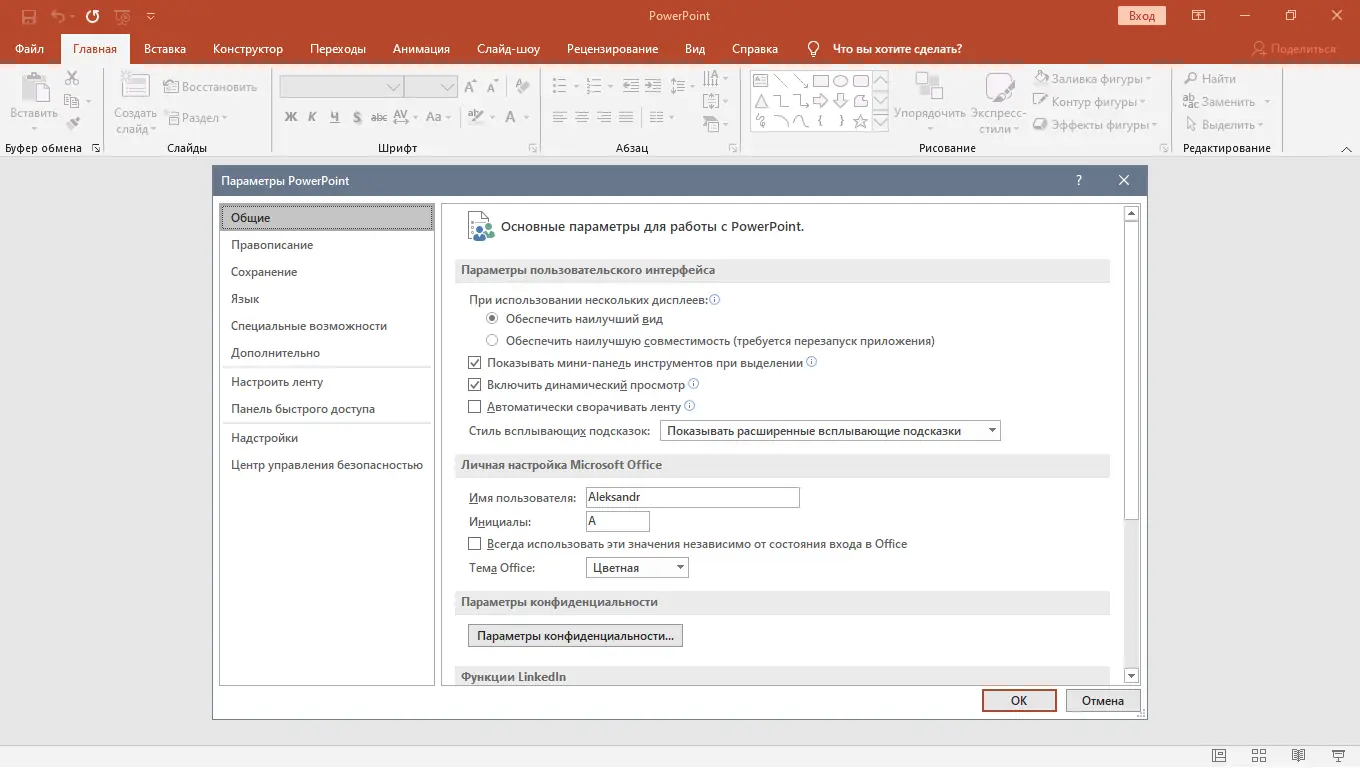Click info icon beside 'Автоматически сворачивать ленту'
Viewport: 1360px width, 768px height.
689,407
